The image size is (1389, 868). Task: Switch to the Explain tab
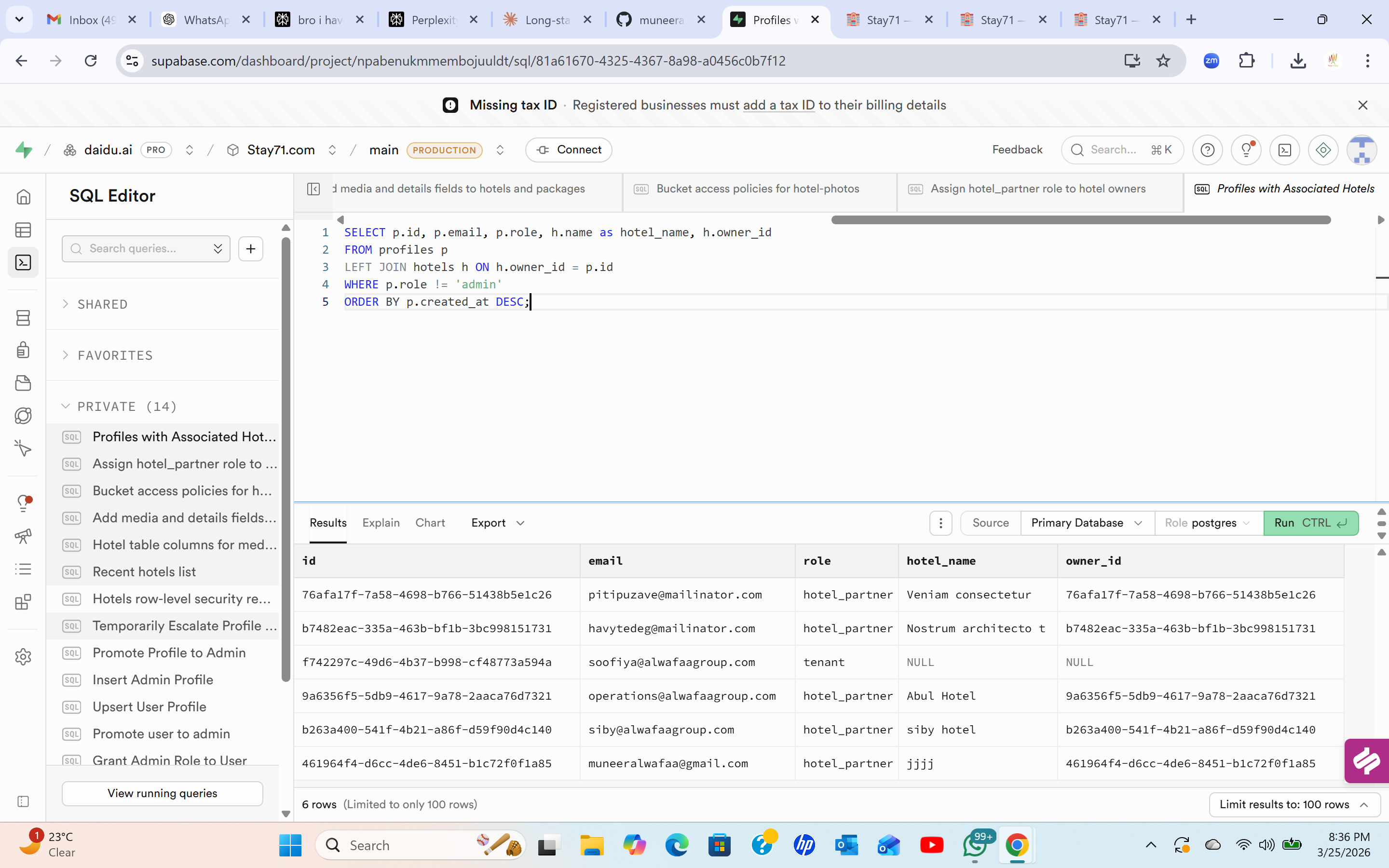(x=381, y=523)
